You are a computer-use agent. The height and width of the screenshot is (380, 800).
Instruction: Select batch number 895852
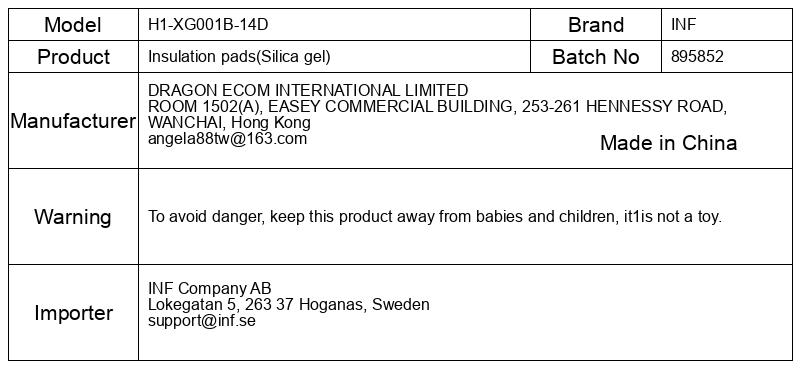pyautogui.click(x=697, y=57)
